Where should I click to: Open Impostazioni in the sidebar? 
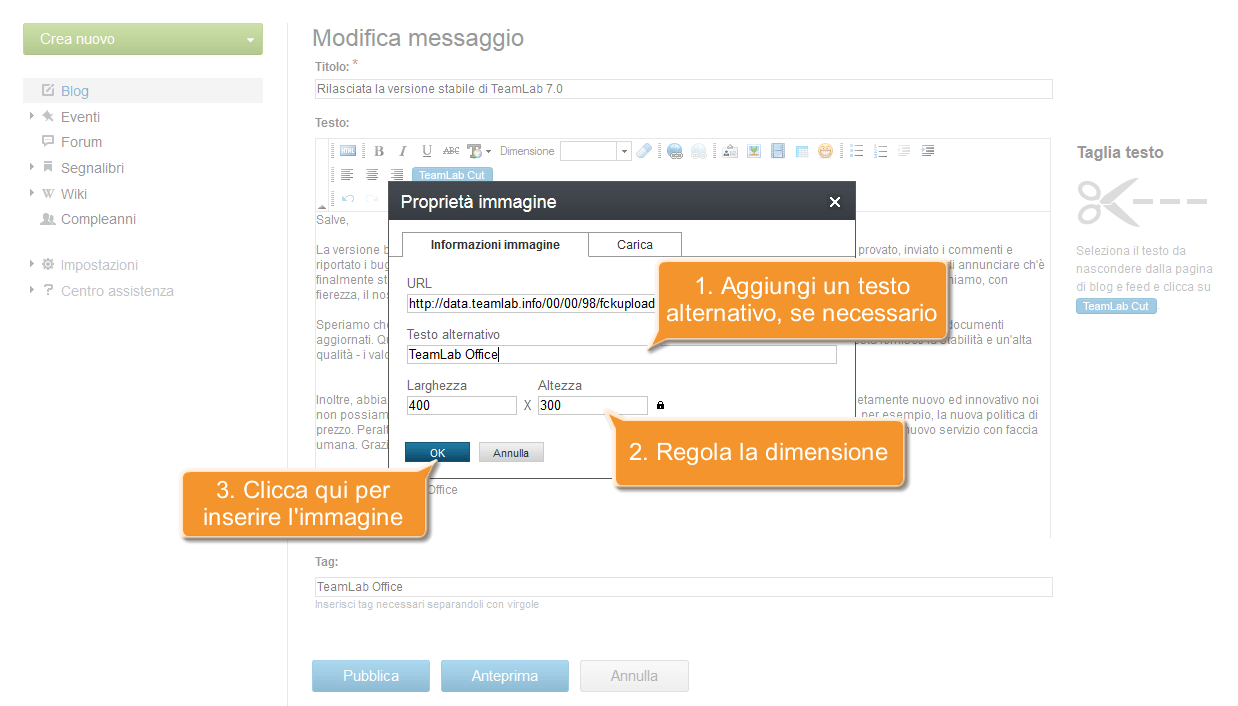99,265
